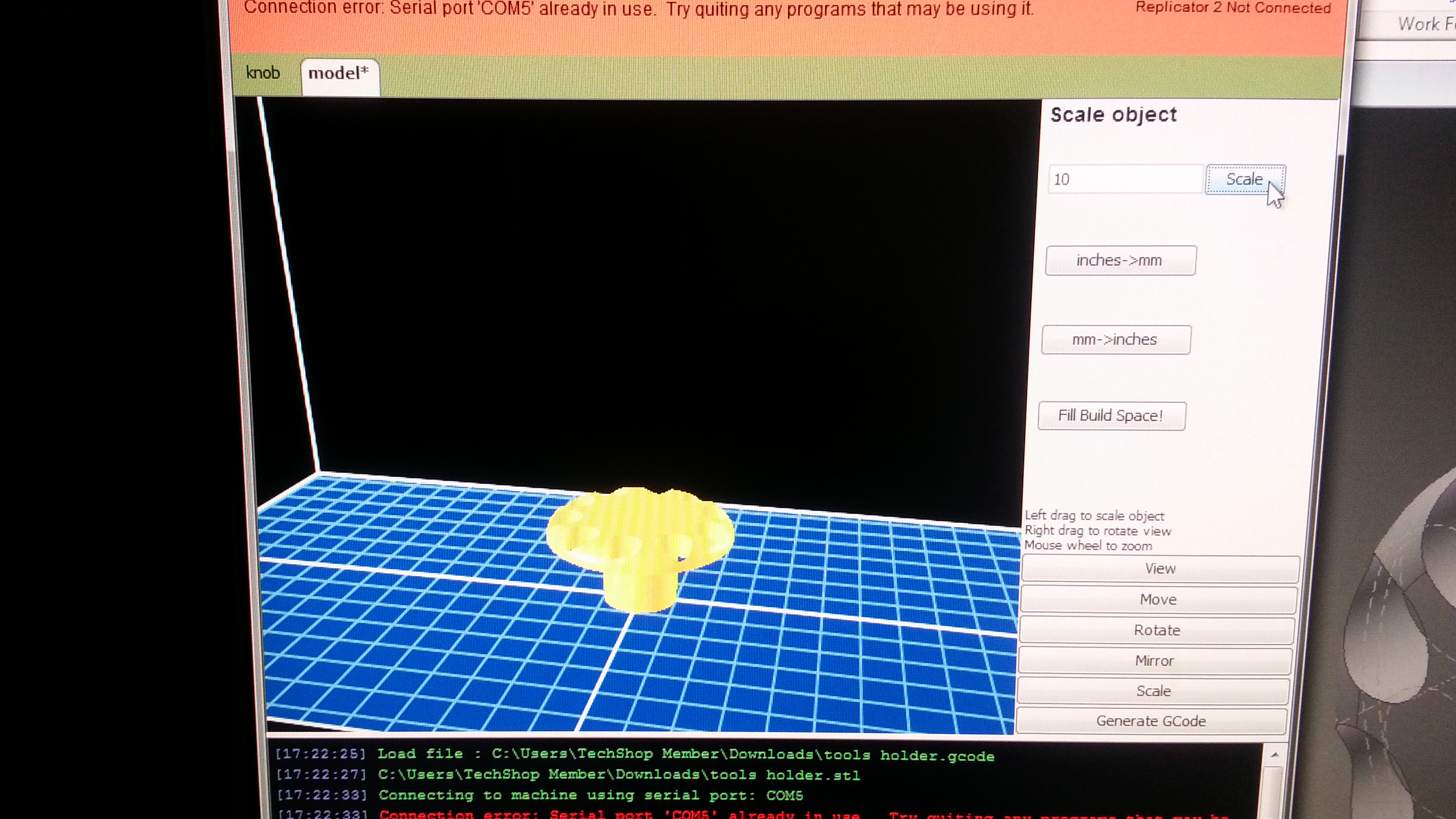This screenshot has height=819, width=1456.
Task: Convert the model with inches->mm
Action: click(x=1120, y=261)
